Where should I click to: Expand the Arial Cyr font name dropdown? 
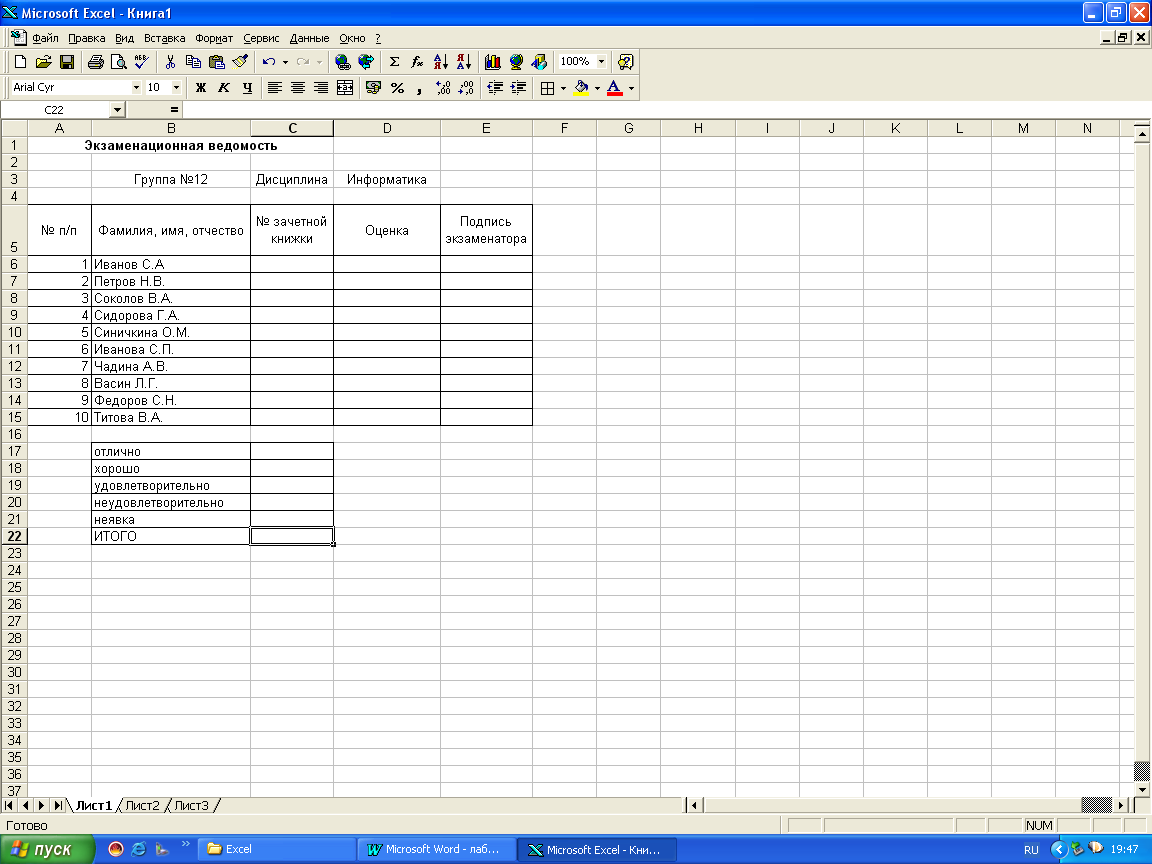[136, 87]
